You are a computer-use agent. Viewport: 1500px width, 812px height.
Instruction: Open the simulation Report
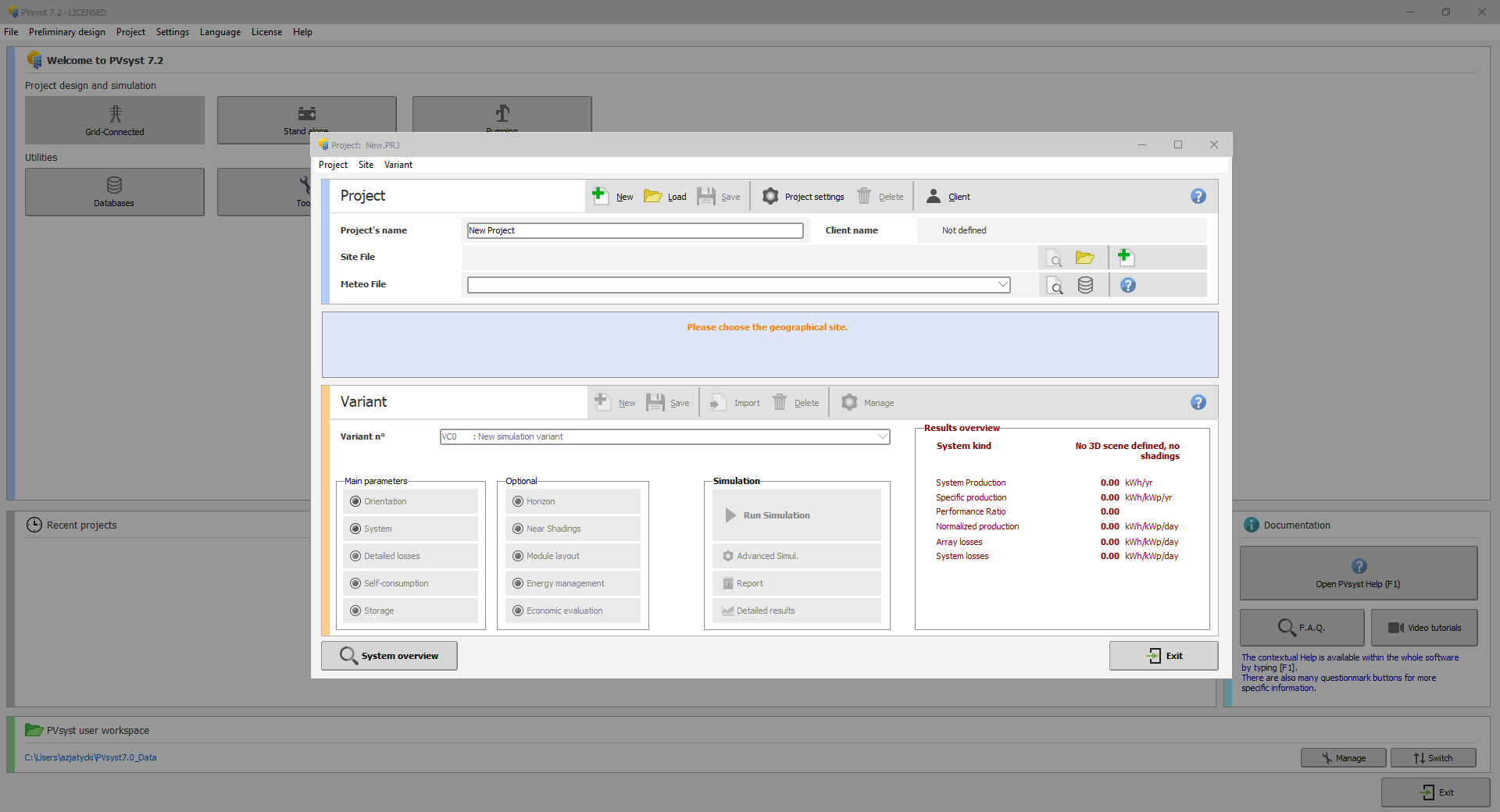pyautogui.click(x=797, y=583)
